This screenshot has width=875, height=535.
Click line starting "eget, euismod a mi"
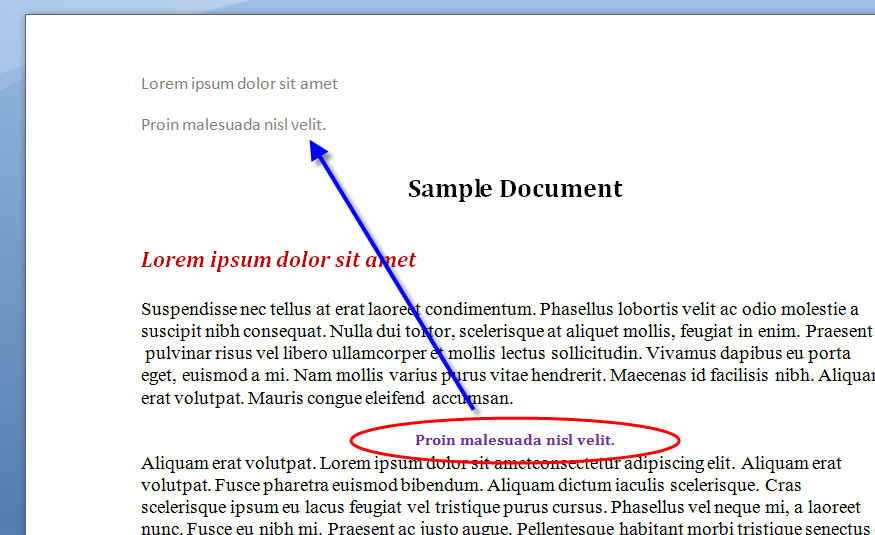tap(508, 375)
